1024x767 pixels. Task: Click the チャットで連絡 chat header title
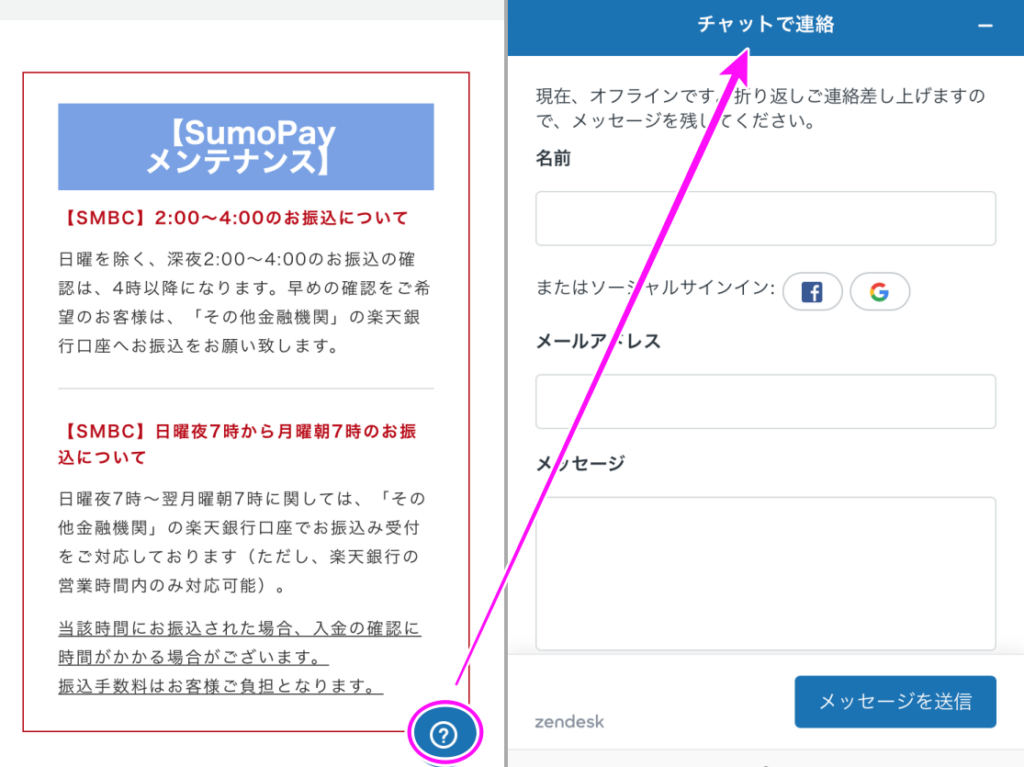tap(765, 25)
